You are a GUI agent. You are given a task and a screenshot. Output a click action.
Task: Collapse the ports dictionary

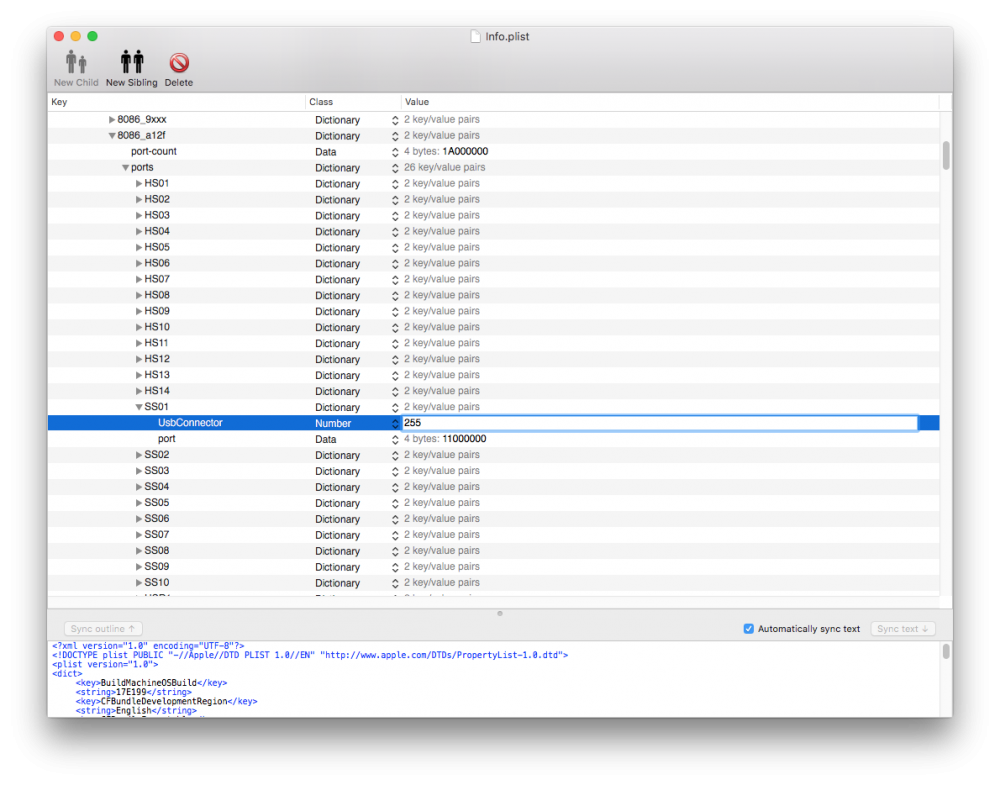(x=125, y=168)
